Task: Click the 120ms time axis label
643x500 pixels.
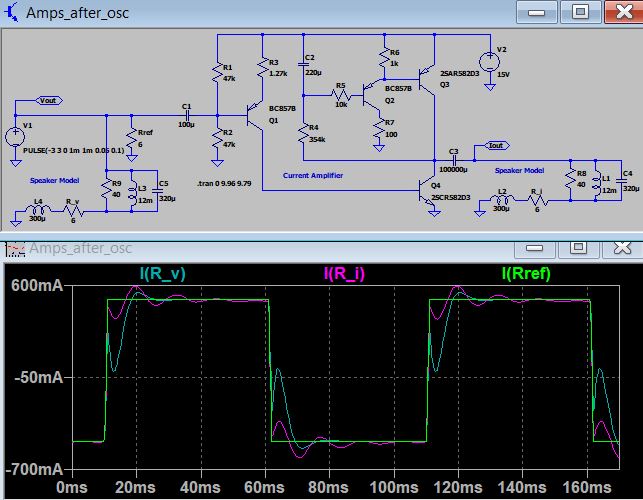Action: [458, 488]
